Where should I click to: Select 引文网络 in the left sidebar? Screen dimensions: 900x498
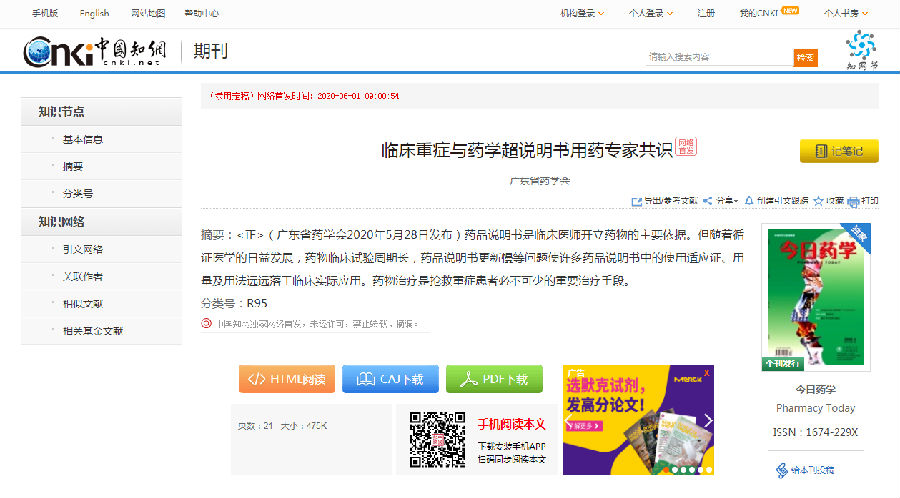coord(83,249)
